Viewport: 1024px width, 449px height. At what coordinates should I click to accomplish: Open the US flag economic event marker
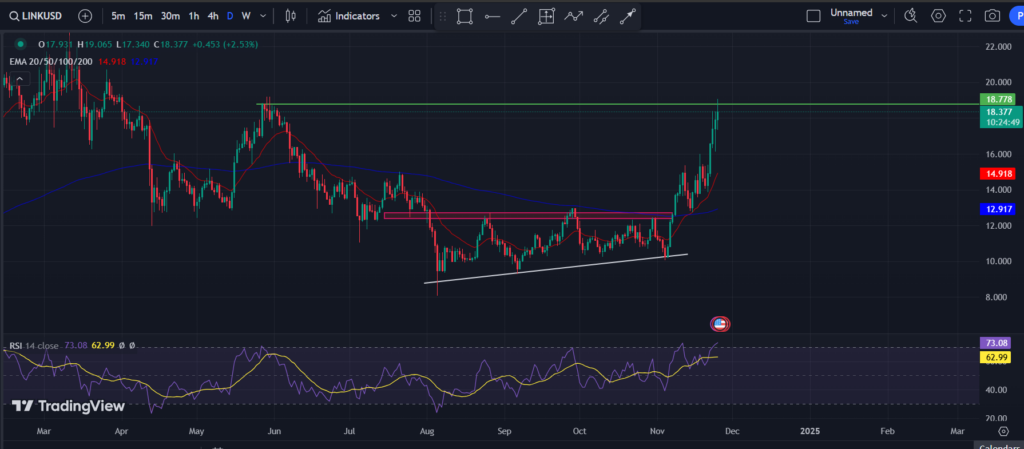[720, 324]
